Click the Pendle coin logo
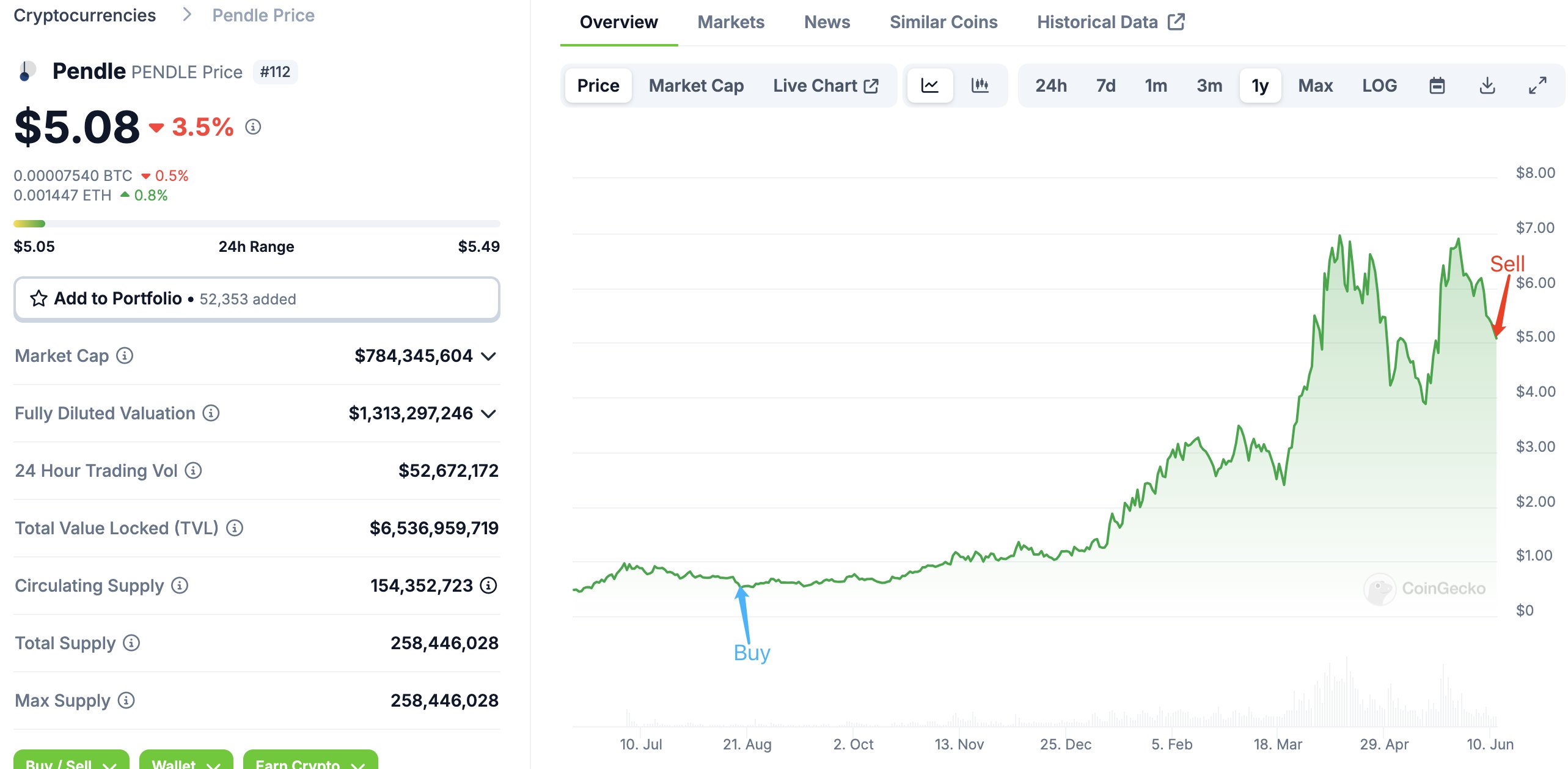1568x769 pixels. pyautogui.click(x=26, y=72)
